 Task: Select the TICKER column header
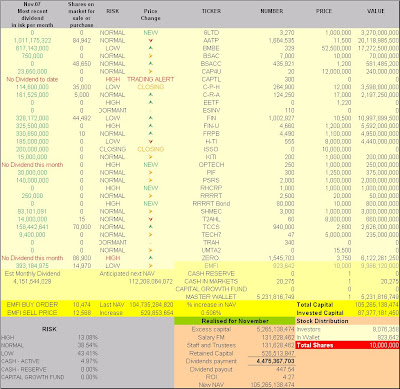(x=211, y=11)
